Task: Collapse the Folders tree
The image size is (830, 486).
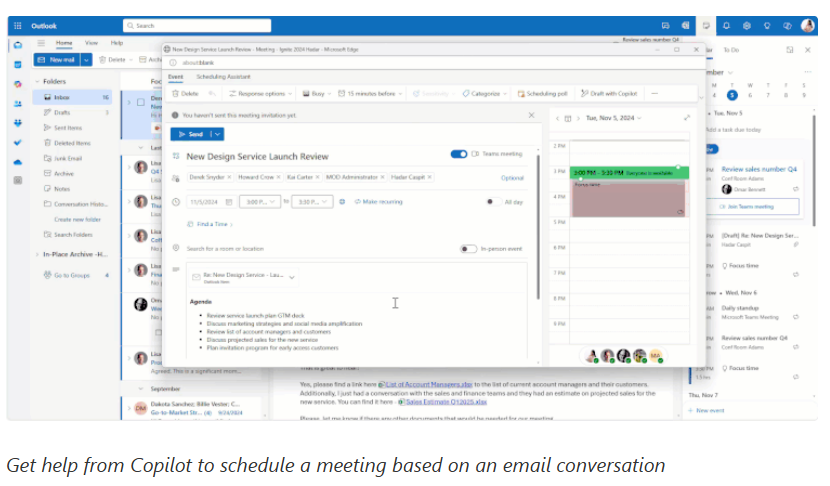Action: tap(37, 82)
